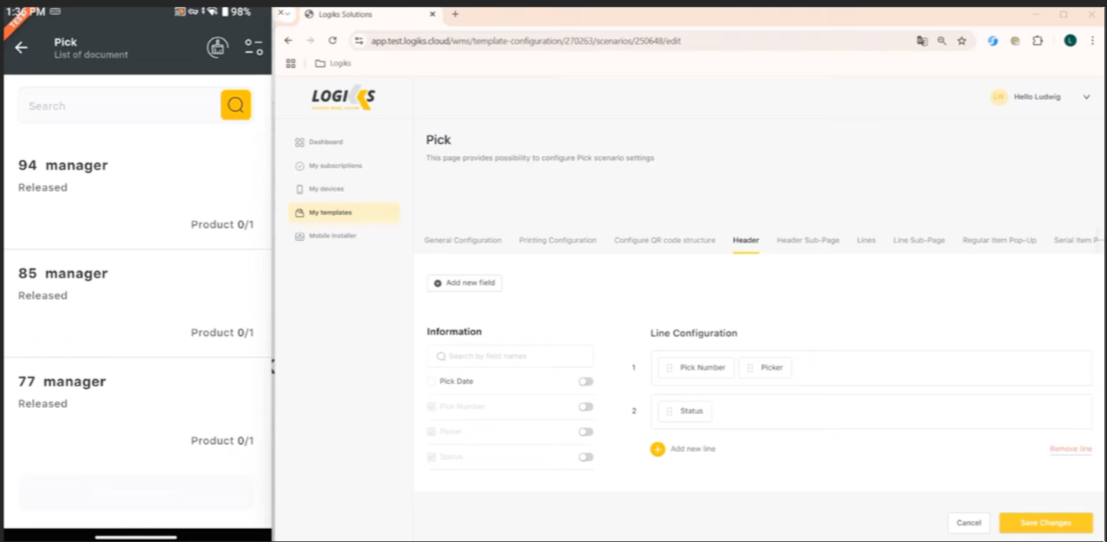
Task: Expand the Hello Ludwig user dropdown
Action: click(x=1086, y=97)
